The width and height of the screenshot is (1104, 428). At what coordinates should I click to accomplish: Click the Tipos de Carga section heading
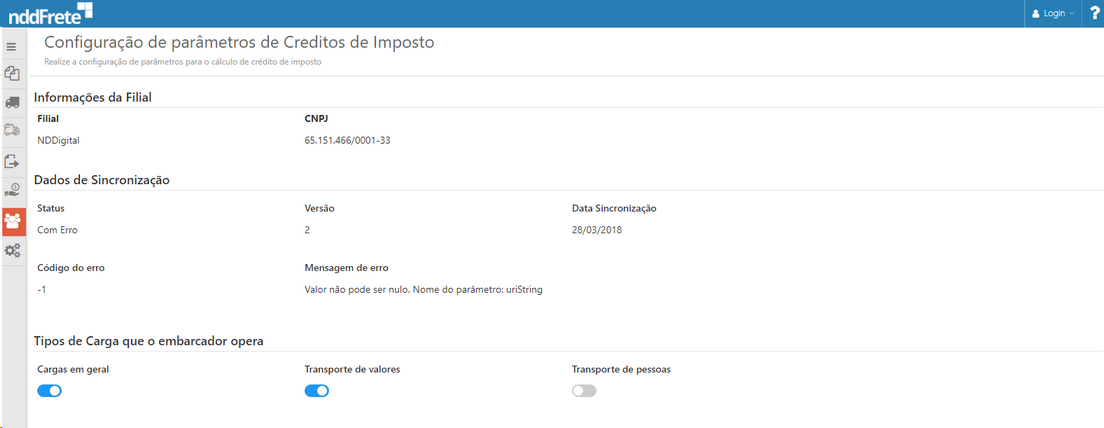[x=149, y=341]
